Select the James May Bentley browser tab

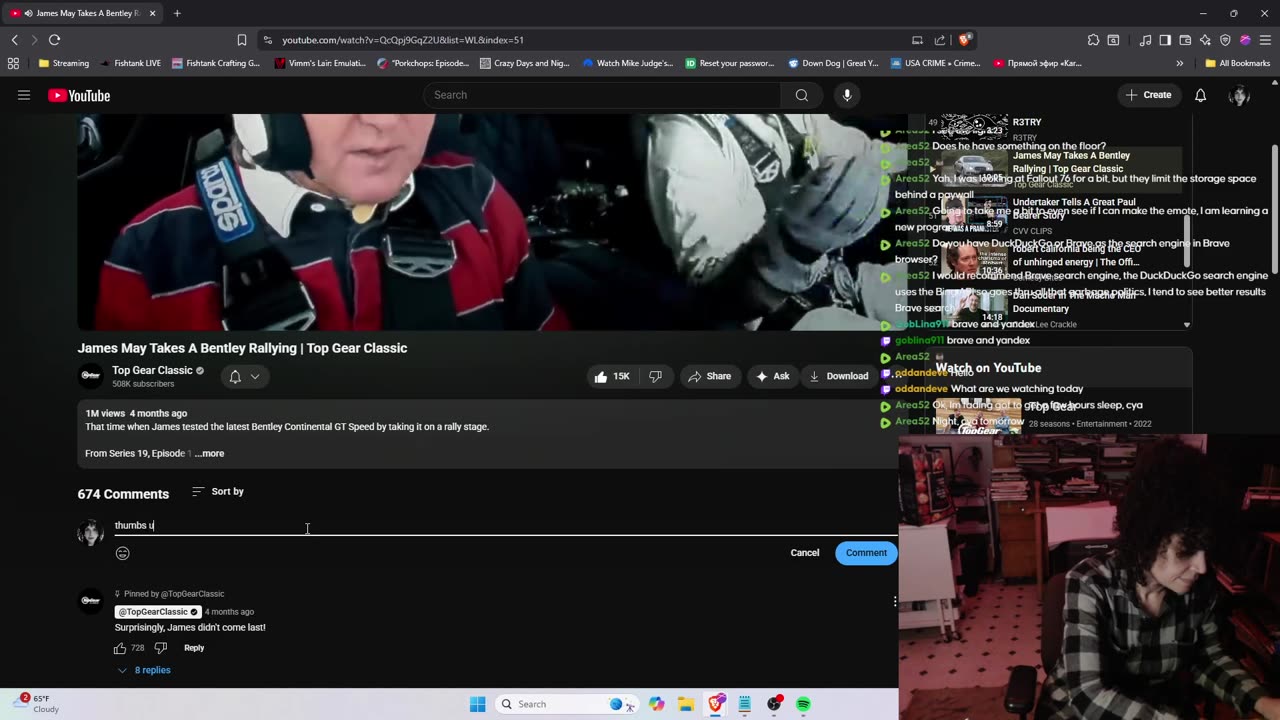pos(82,13)
